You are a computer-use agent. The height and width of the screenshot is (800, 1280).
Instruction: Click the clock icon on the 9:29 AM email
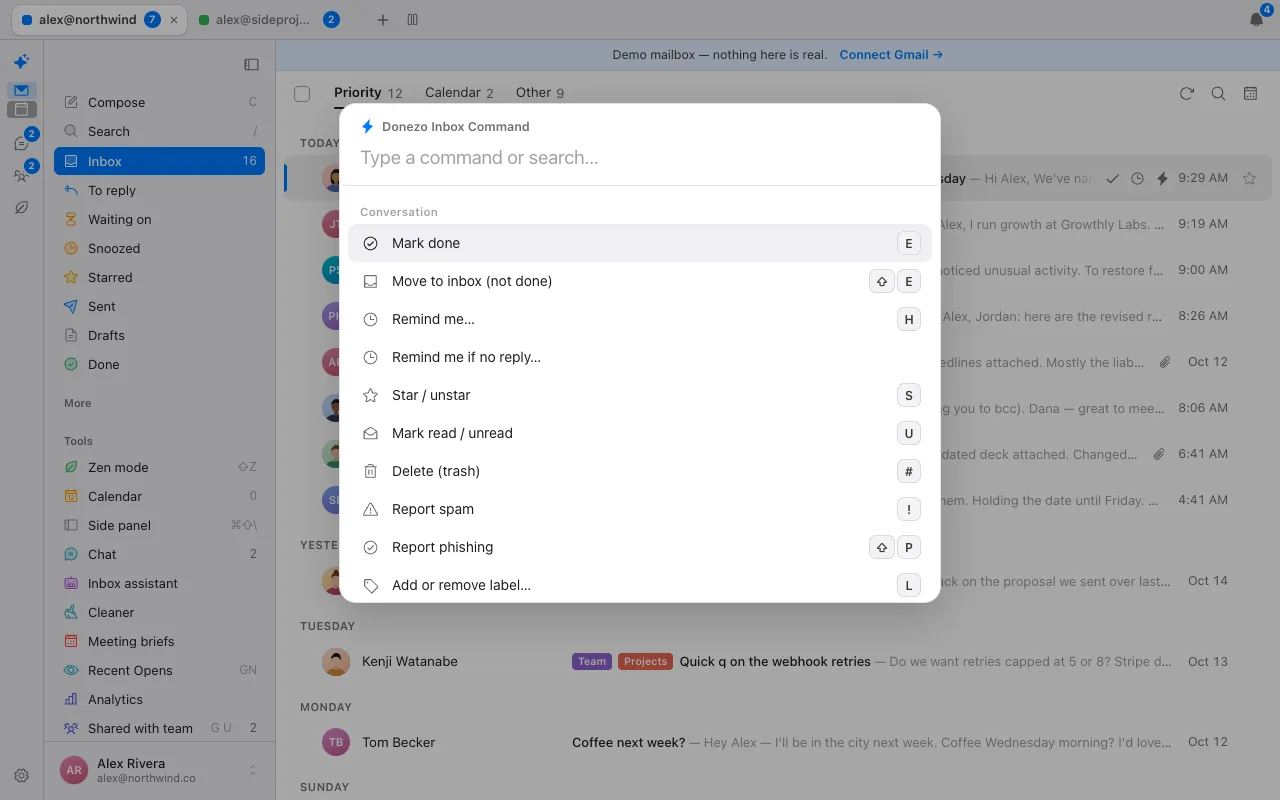click(x=1137, y=179)
